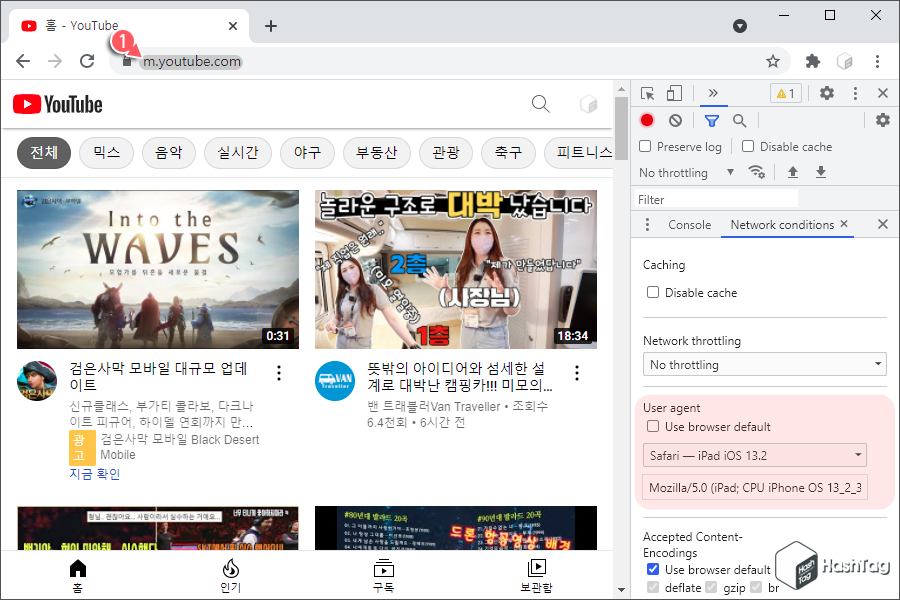Click the YouTube search icon
The image size is (900, 600).
point(540,104)
